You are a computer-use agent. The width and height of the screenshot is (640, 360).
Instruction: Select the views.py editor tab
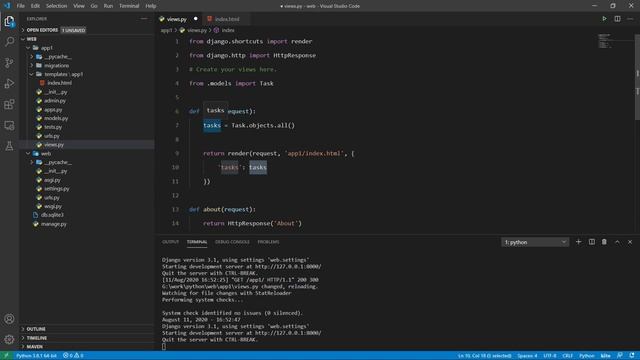pyautogui.click(x=176, y=19)
